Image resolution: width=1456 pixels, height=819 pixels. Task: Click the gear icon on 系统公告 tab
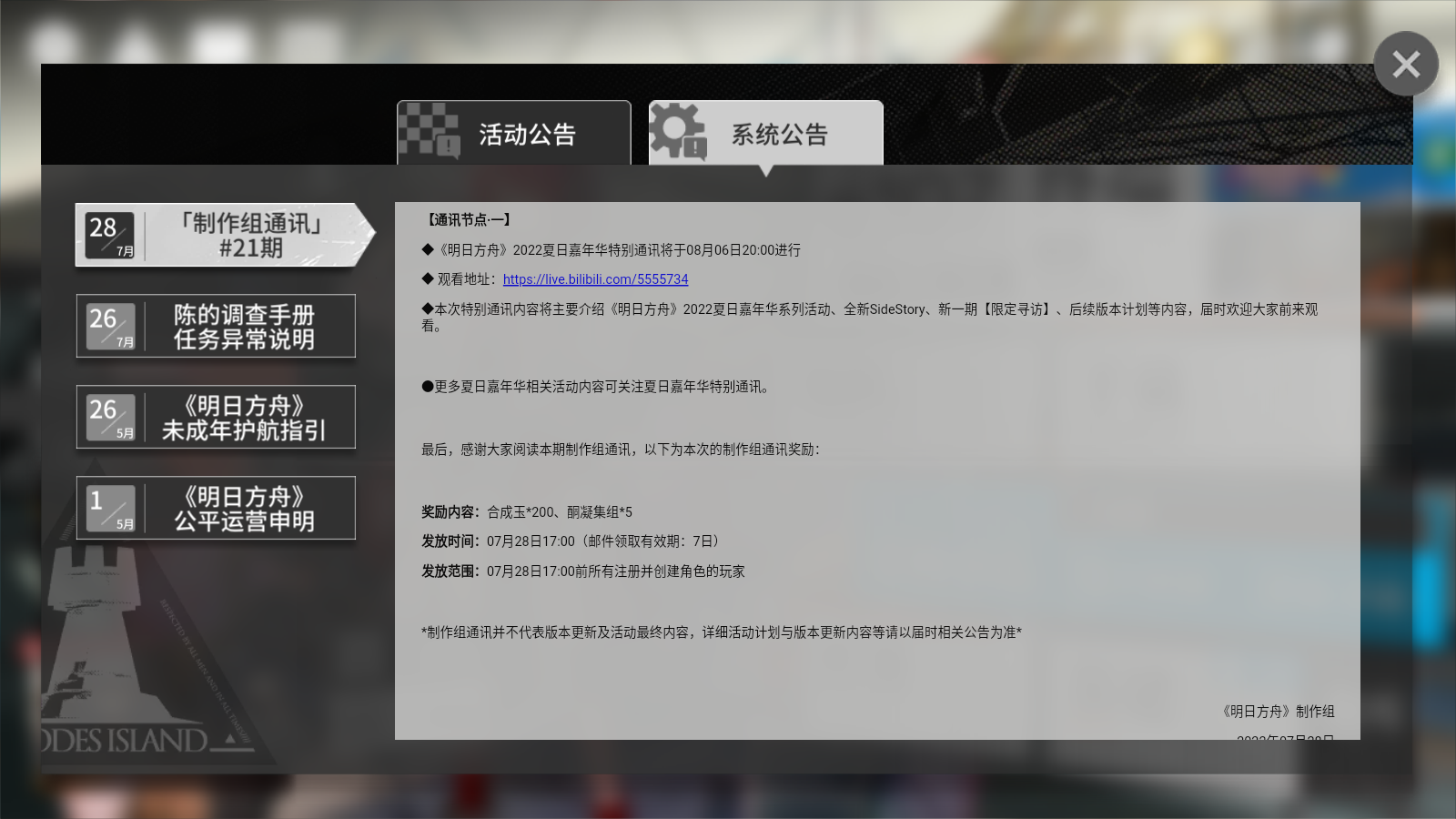click(679, 130)
